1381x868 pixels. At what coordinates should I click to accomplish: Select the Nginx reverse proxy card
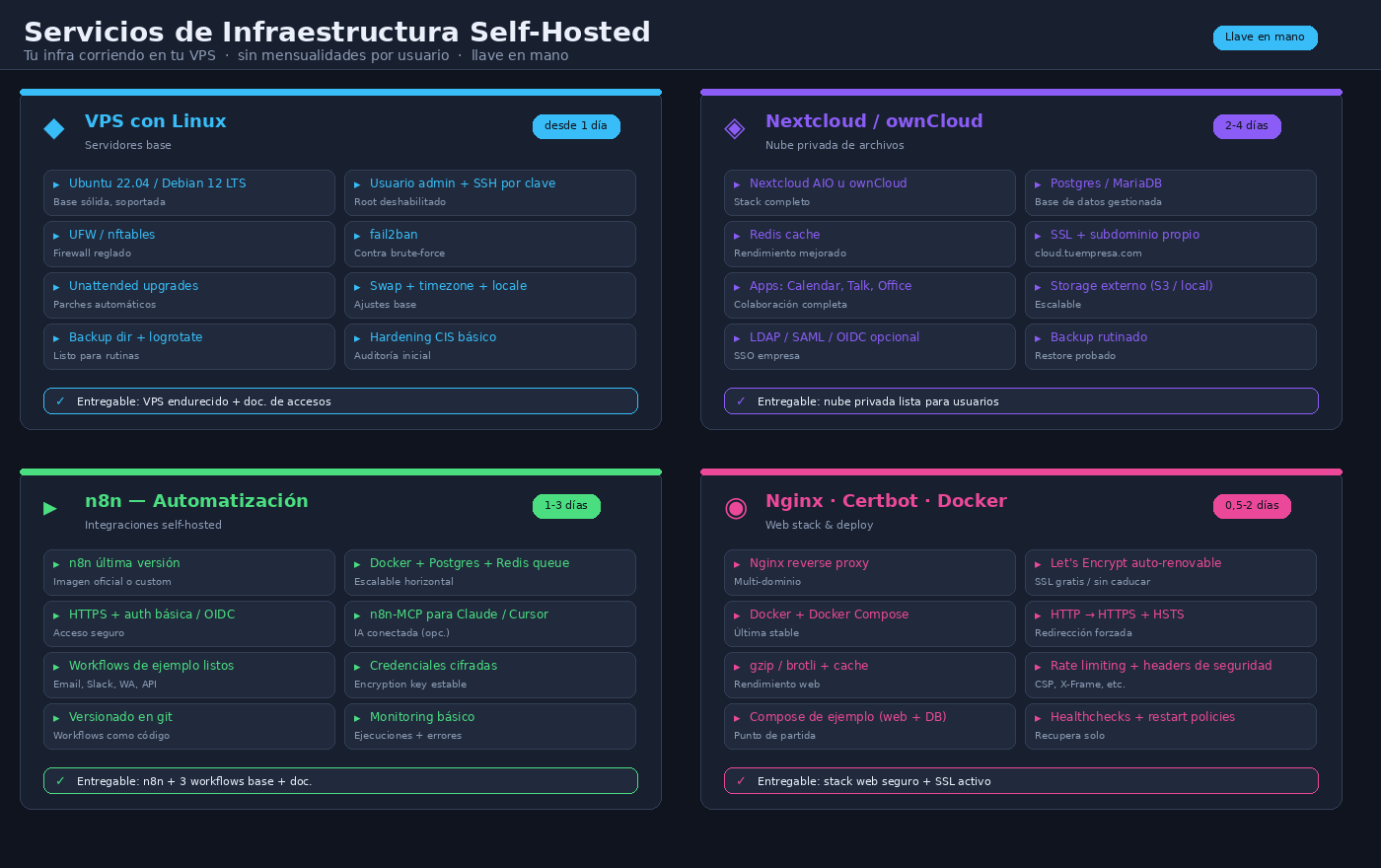[870, 572]
